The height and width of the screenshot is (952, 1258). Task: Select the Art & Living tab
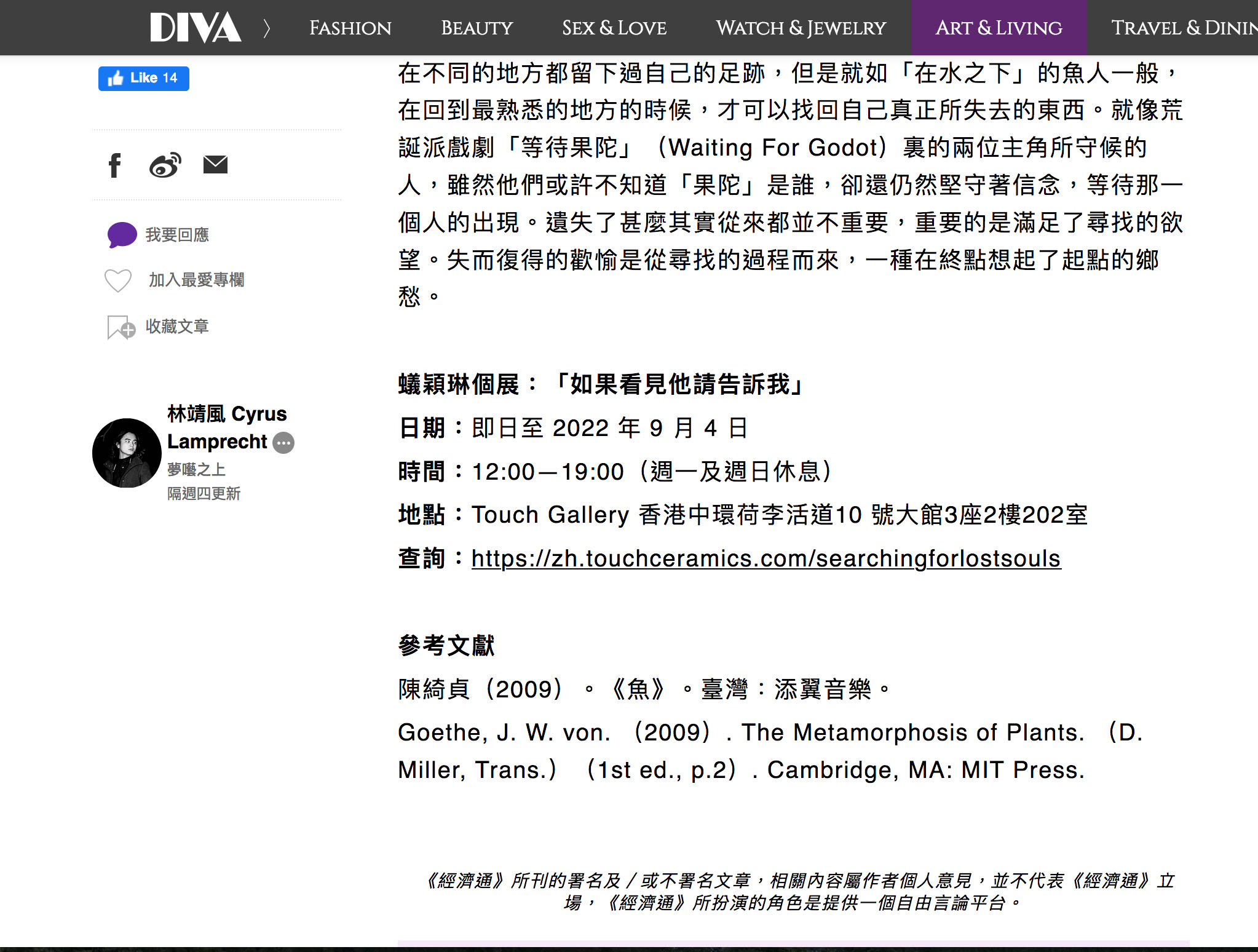(999, 28)
